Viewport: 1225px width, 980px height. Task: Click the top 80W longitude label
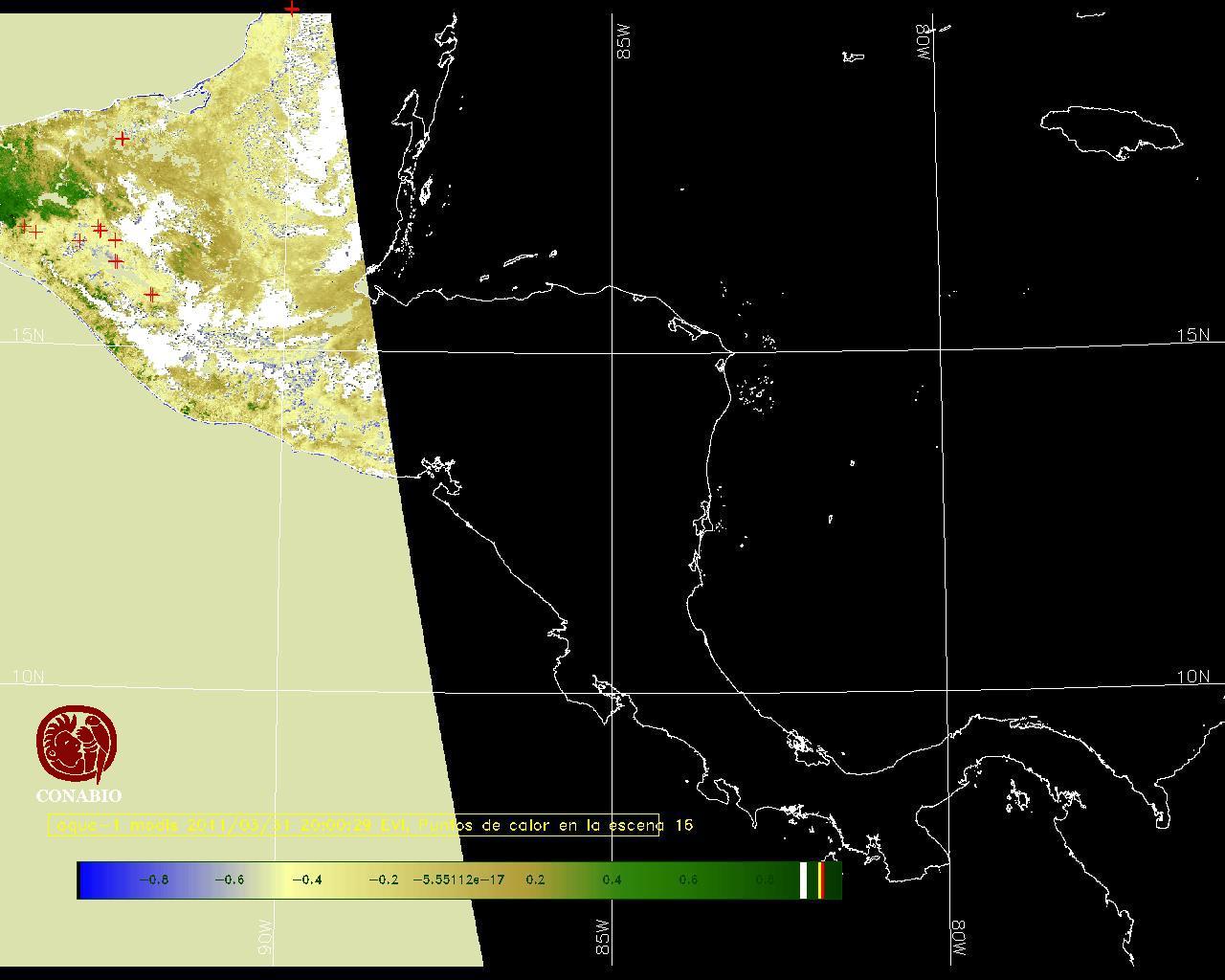(924, 43)
